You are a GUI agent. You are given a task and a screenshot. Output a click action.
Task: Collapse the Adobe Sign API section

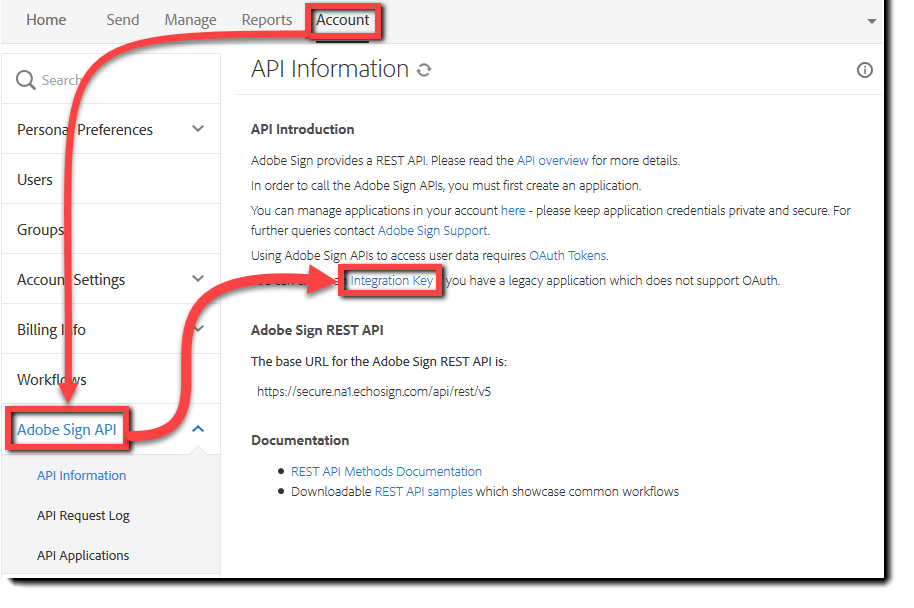coord(198,429)
